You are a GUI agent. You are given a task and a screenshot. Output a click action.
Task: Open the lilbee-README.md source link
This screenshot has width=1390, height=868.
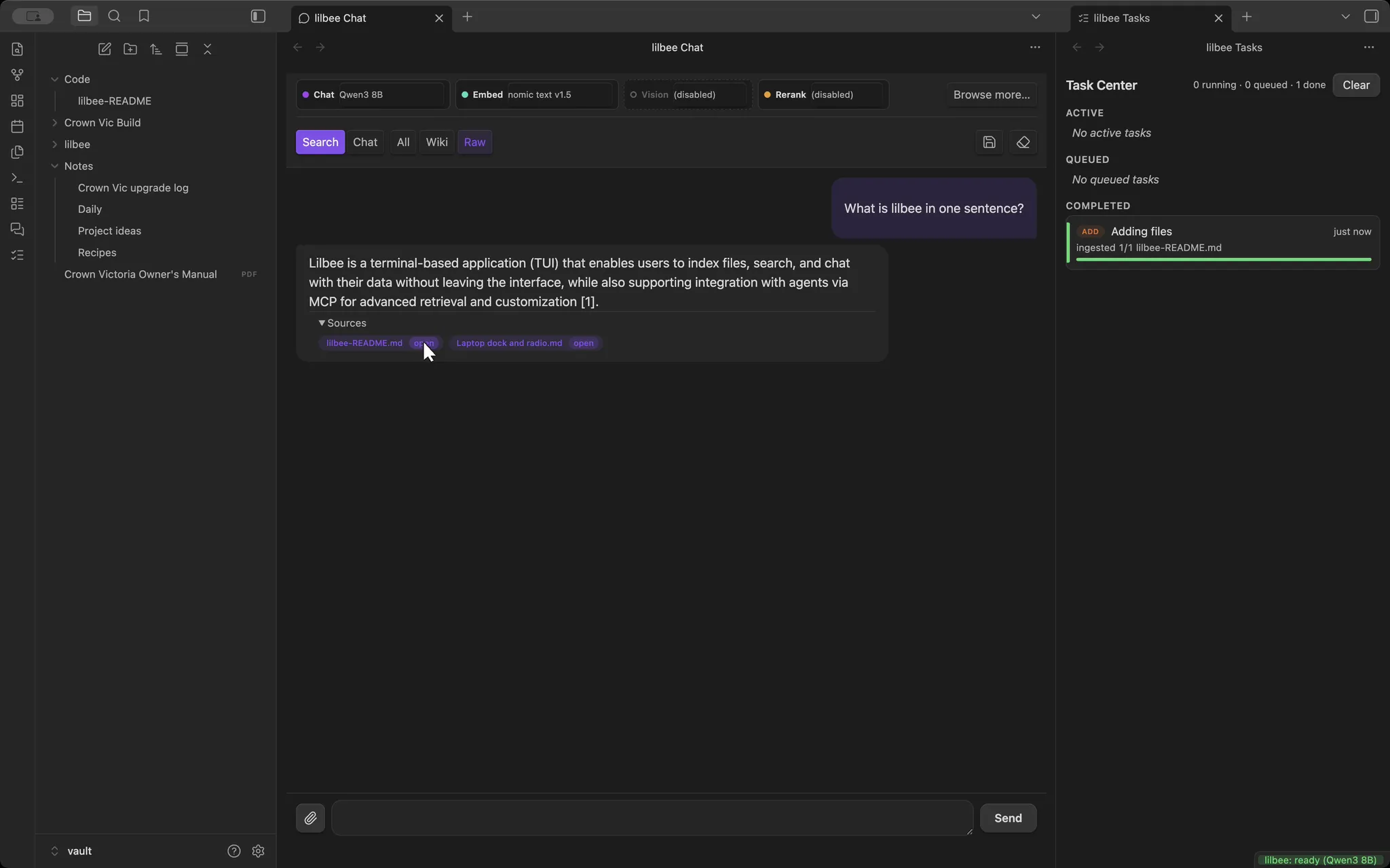364,343
